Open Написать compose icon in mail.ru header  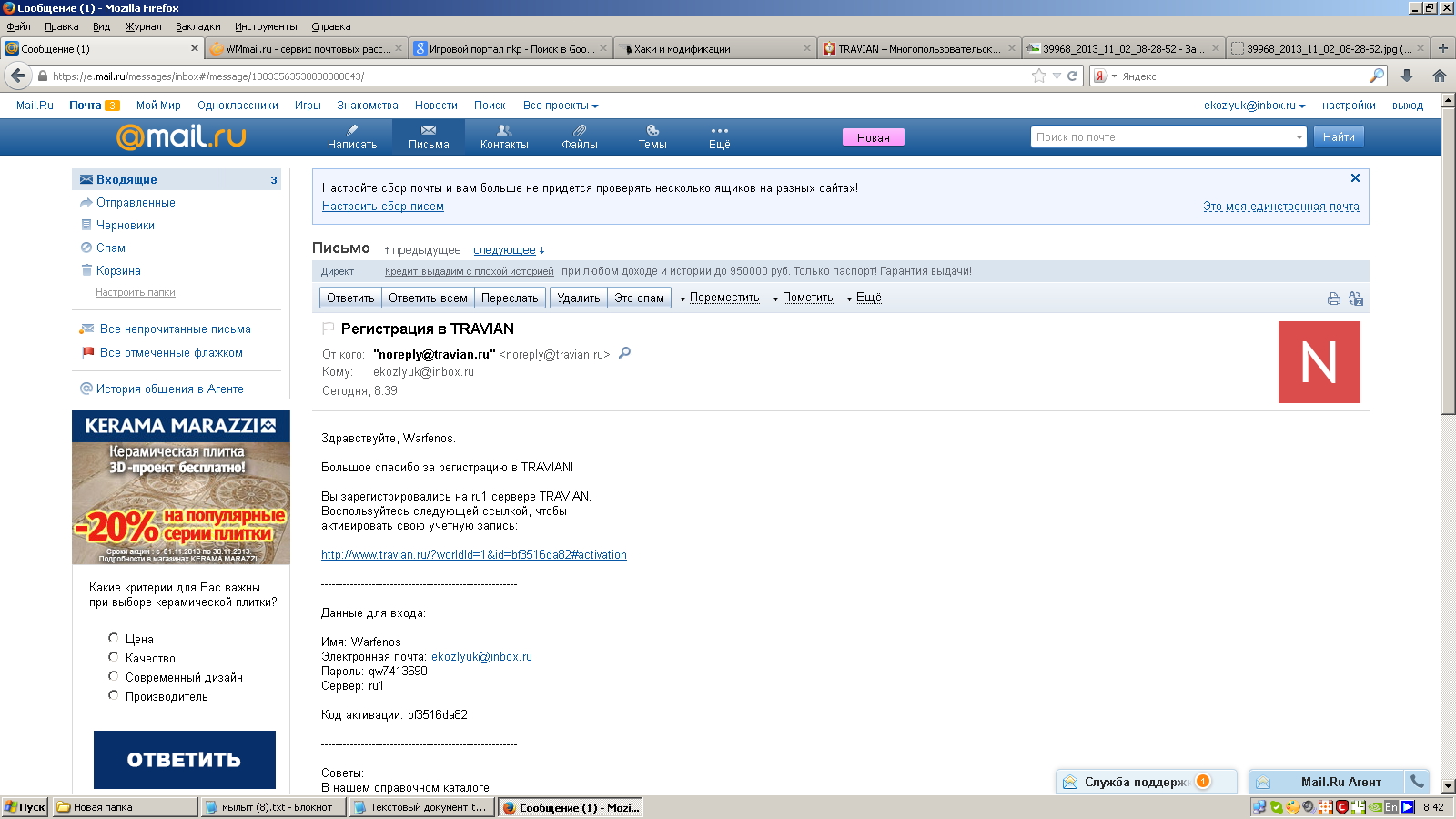352,136
